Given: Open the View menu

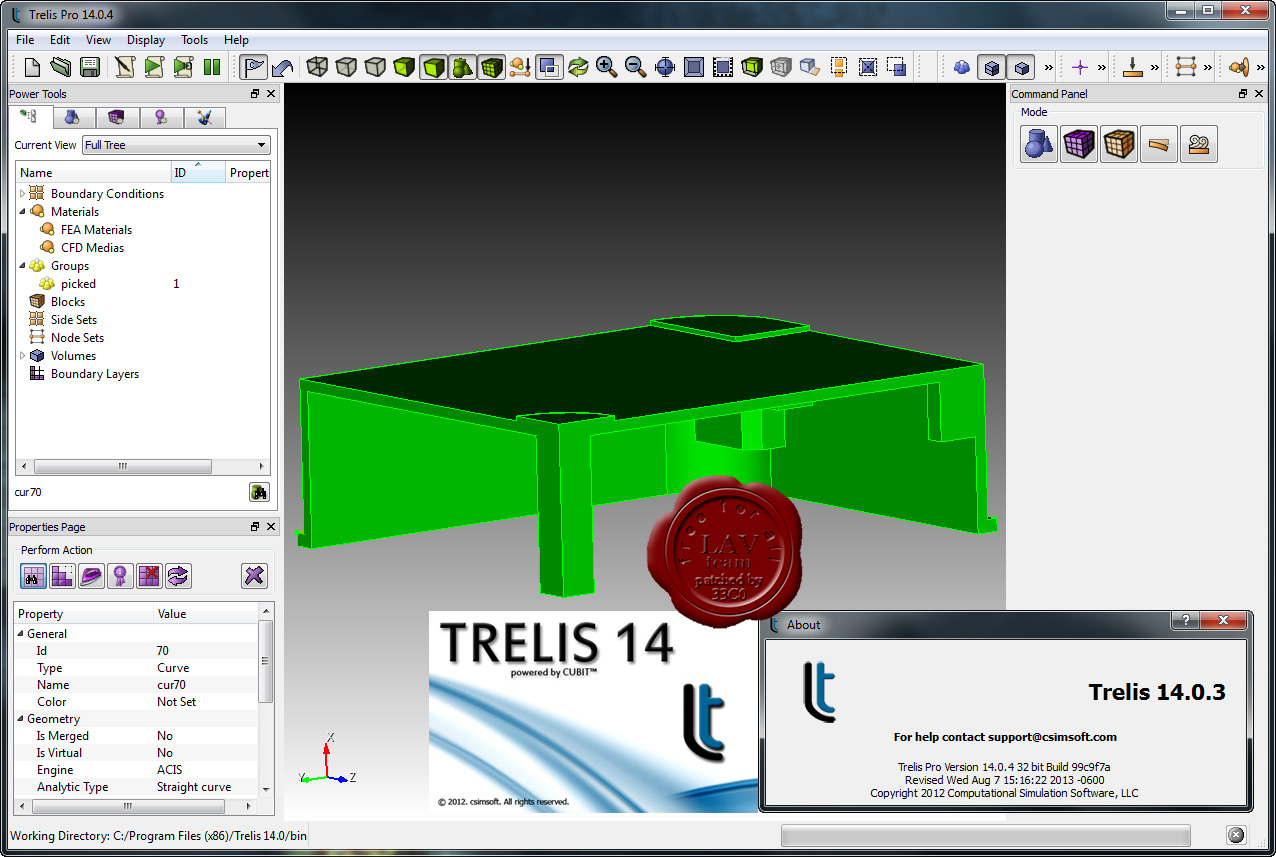Looking at the screenshot, I should coord(98,40).
